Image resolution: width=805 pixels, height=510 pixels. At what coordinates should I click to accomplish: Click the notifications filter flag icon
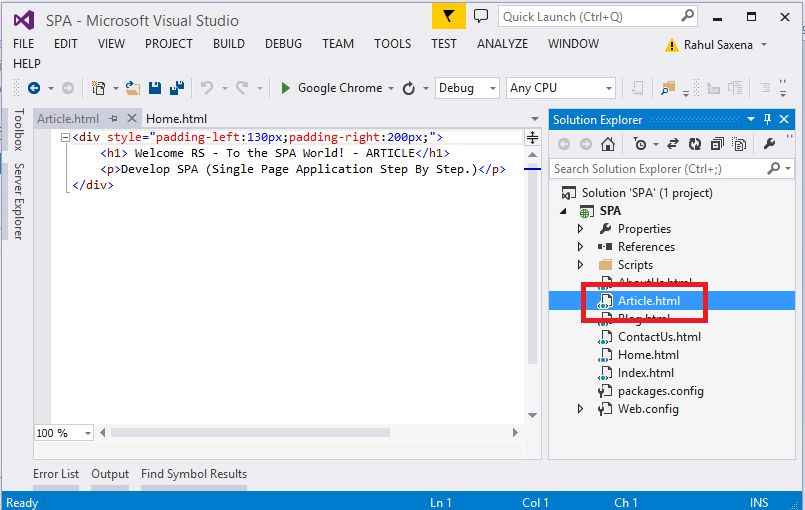(x=449, y=16)
